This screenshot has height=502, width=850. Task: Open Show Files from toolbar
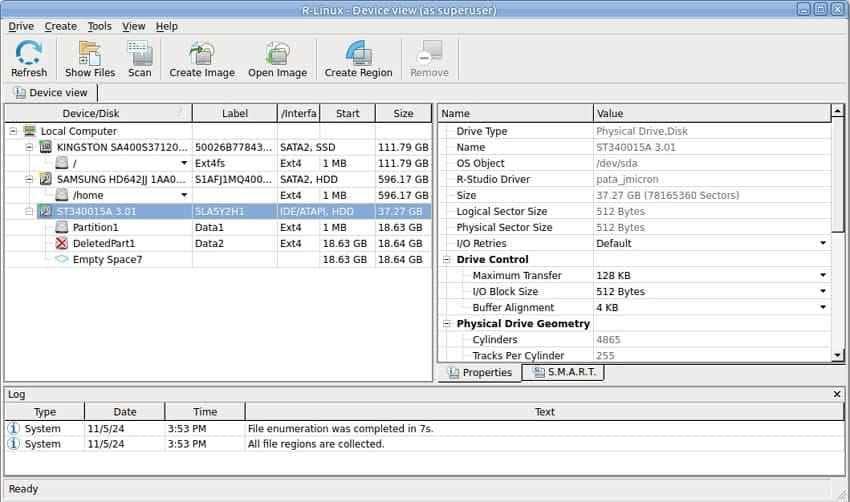[89, 59]
